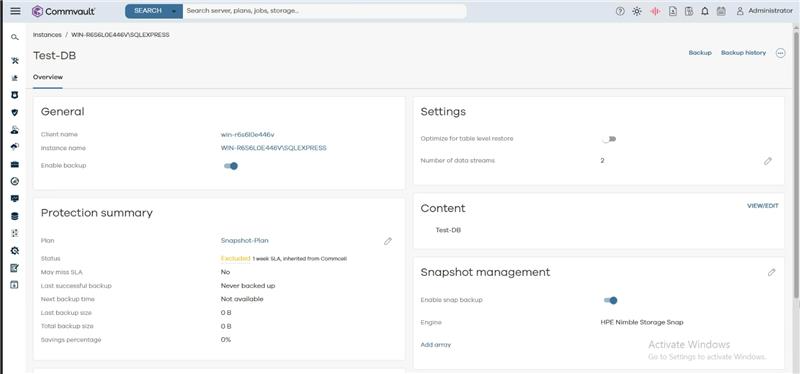Edit Snapshot management settings pencil icon
The width and height of the screenshot is (800, 374).
tap(771, 272)
